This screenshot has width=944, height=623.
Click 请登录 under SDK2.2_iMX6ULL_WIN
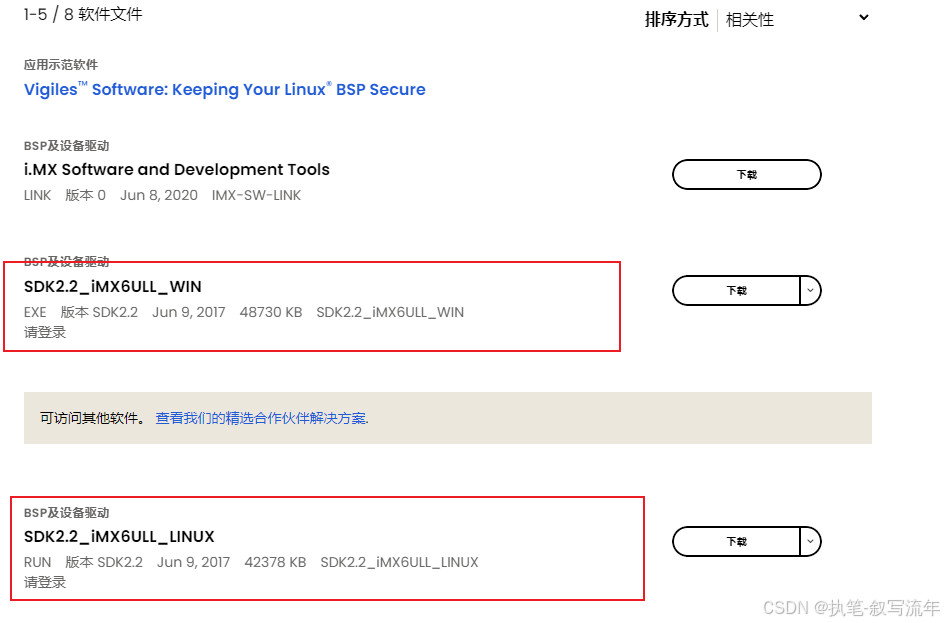pos(45,332)
